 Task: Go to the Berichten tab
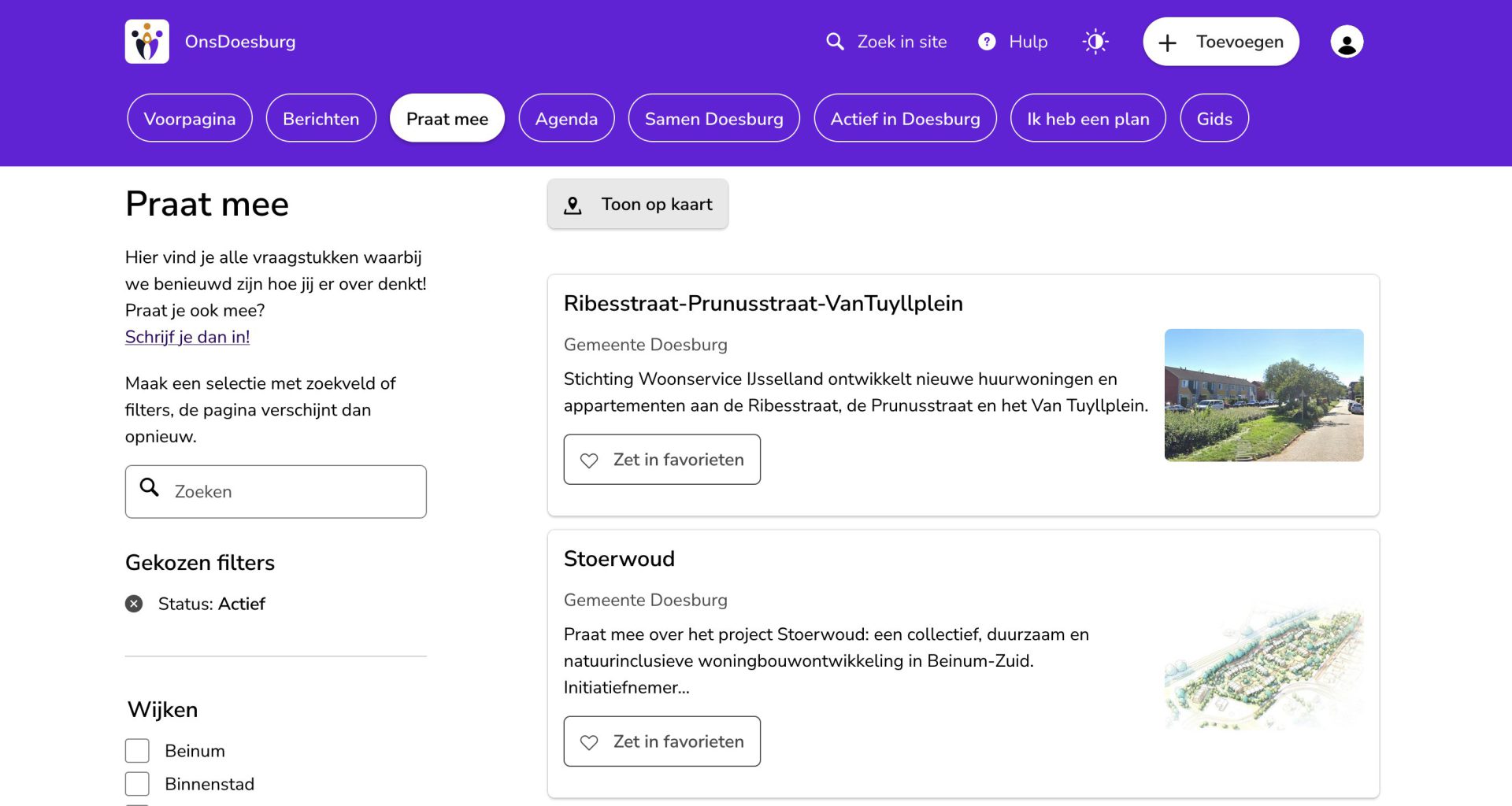(x=321, y=119)
